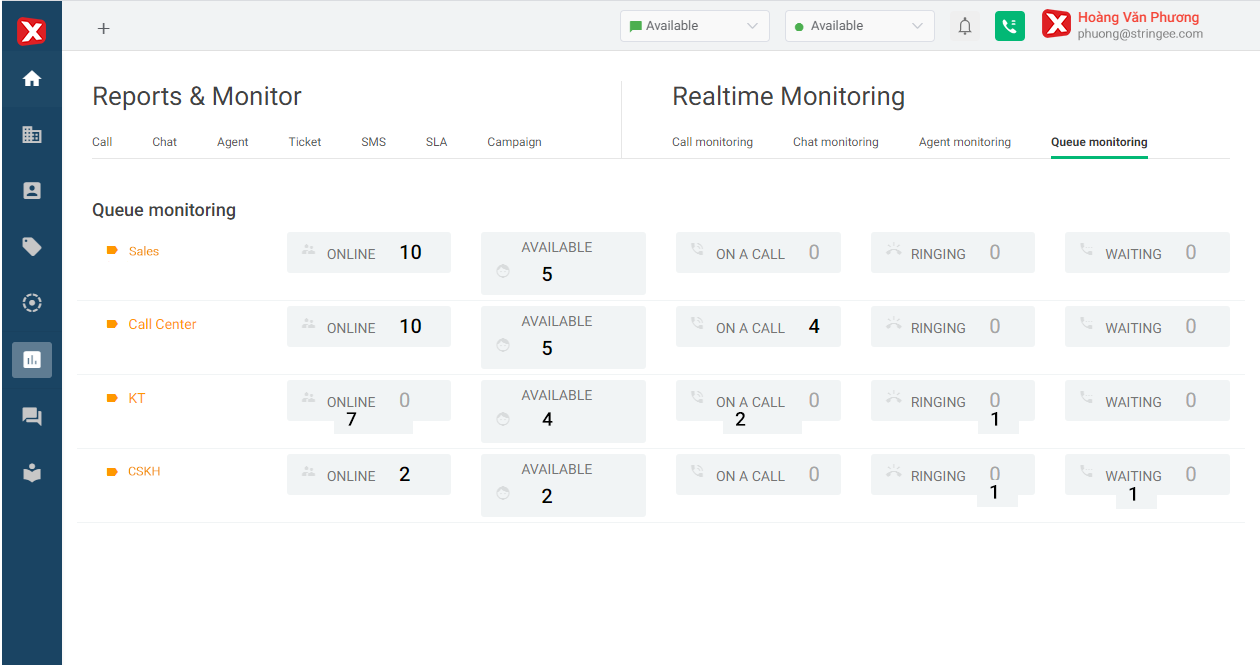Click the tag icon in sidebar

(x=32, y=246)
